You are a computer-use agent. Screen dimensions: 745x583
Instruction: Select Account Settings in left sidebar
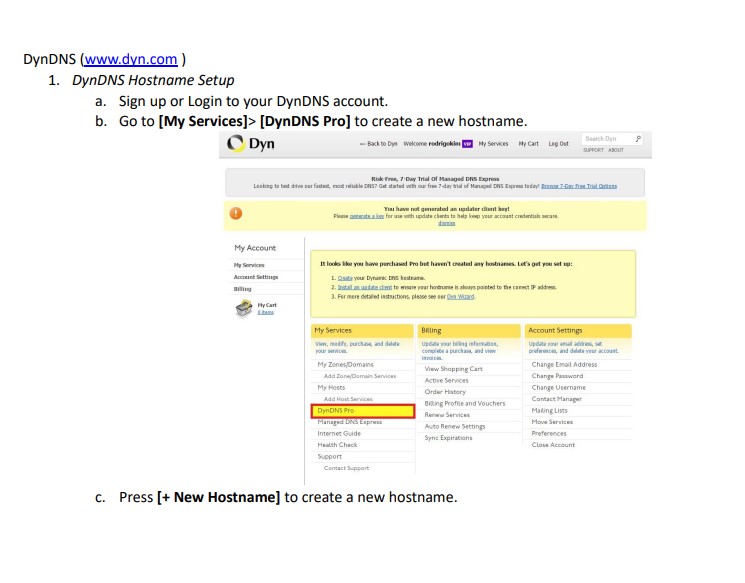coord(256,277)
